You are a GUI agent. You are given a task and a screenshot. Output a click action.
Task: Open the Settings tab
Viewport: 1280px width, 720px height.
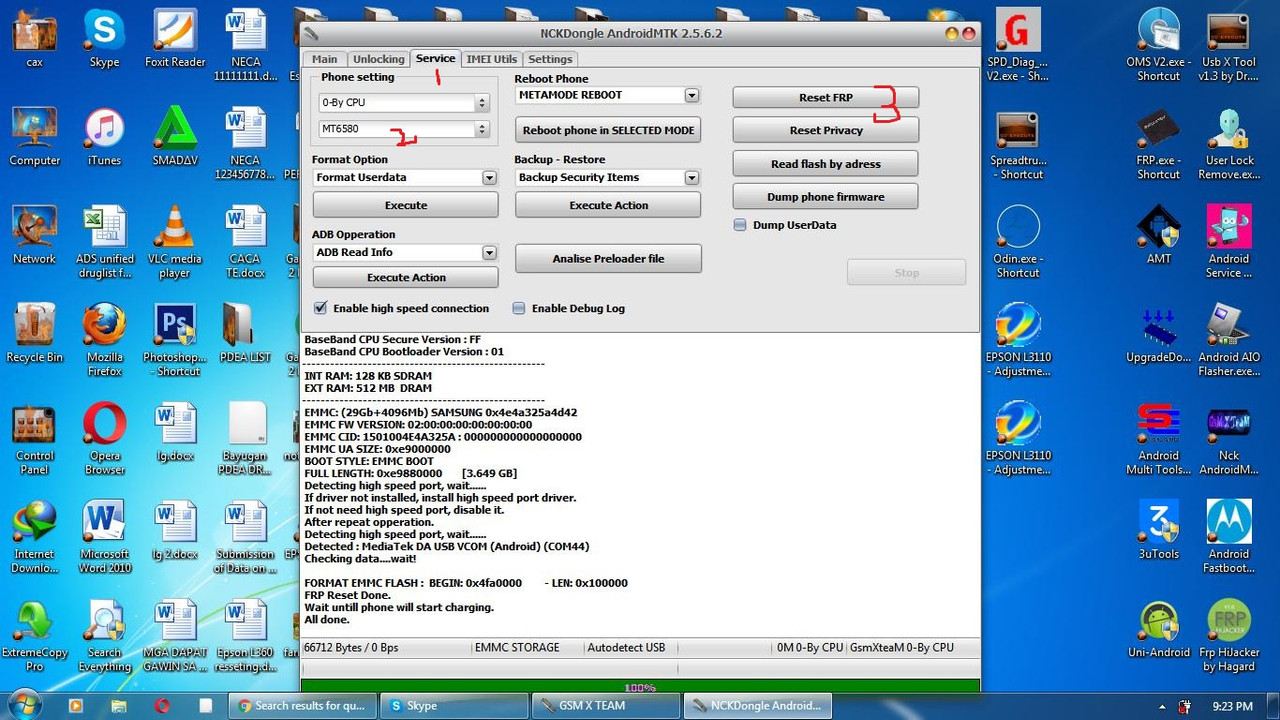click(549, 59)
